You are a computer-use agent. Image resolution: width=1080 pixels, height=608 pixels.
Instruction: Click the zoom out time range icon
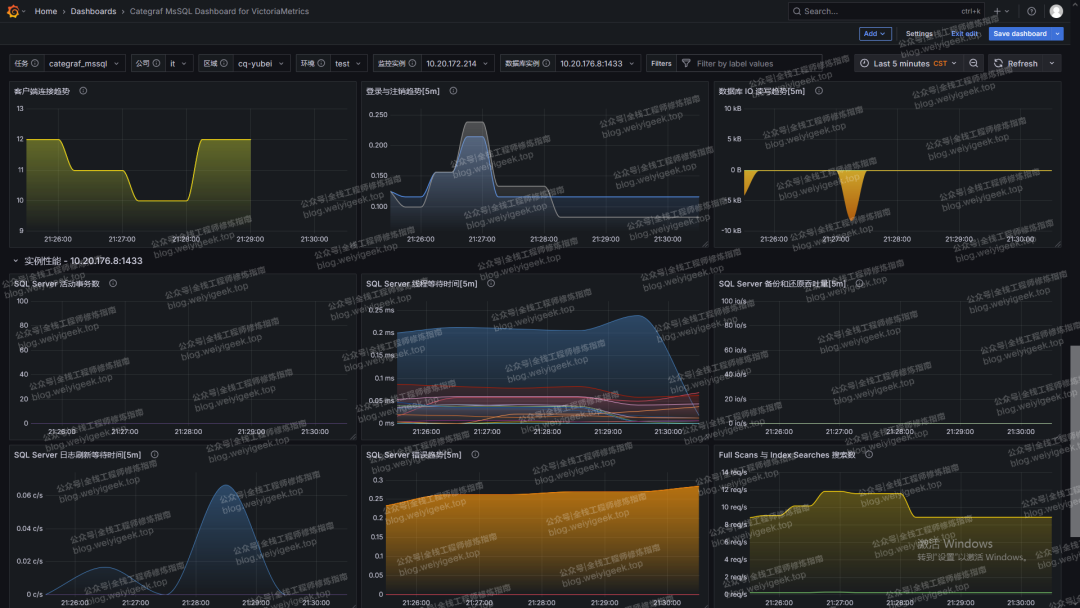[973, 63]
